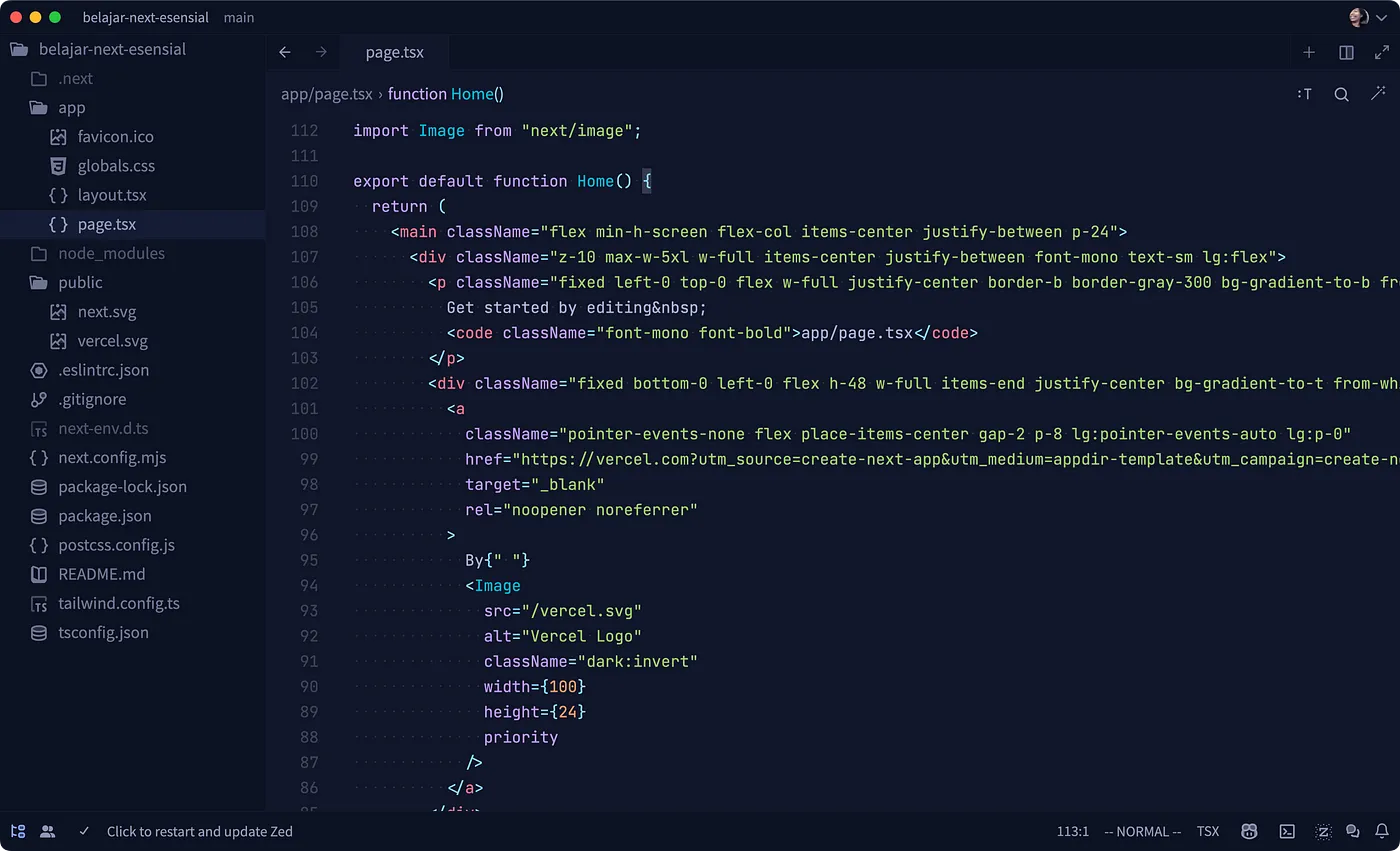Click the TSX language selector
Image resolution: width=1400 pixels, height=851 pixels.
tap(1207, 831)
